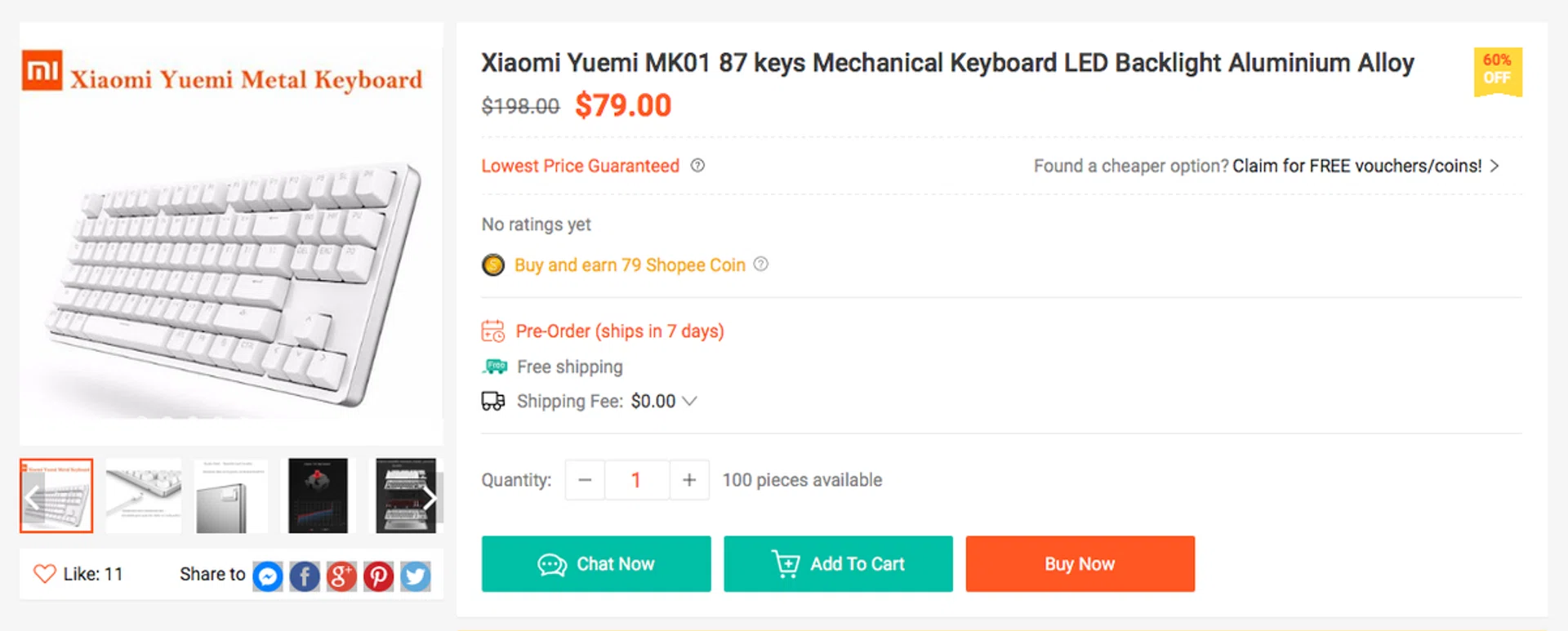The image size is (1568, 631).
Task: Share product on Facebook
Action: click(x=305, y=576)
